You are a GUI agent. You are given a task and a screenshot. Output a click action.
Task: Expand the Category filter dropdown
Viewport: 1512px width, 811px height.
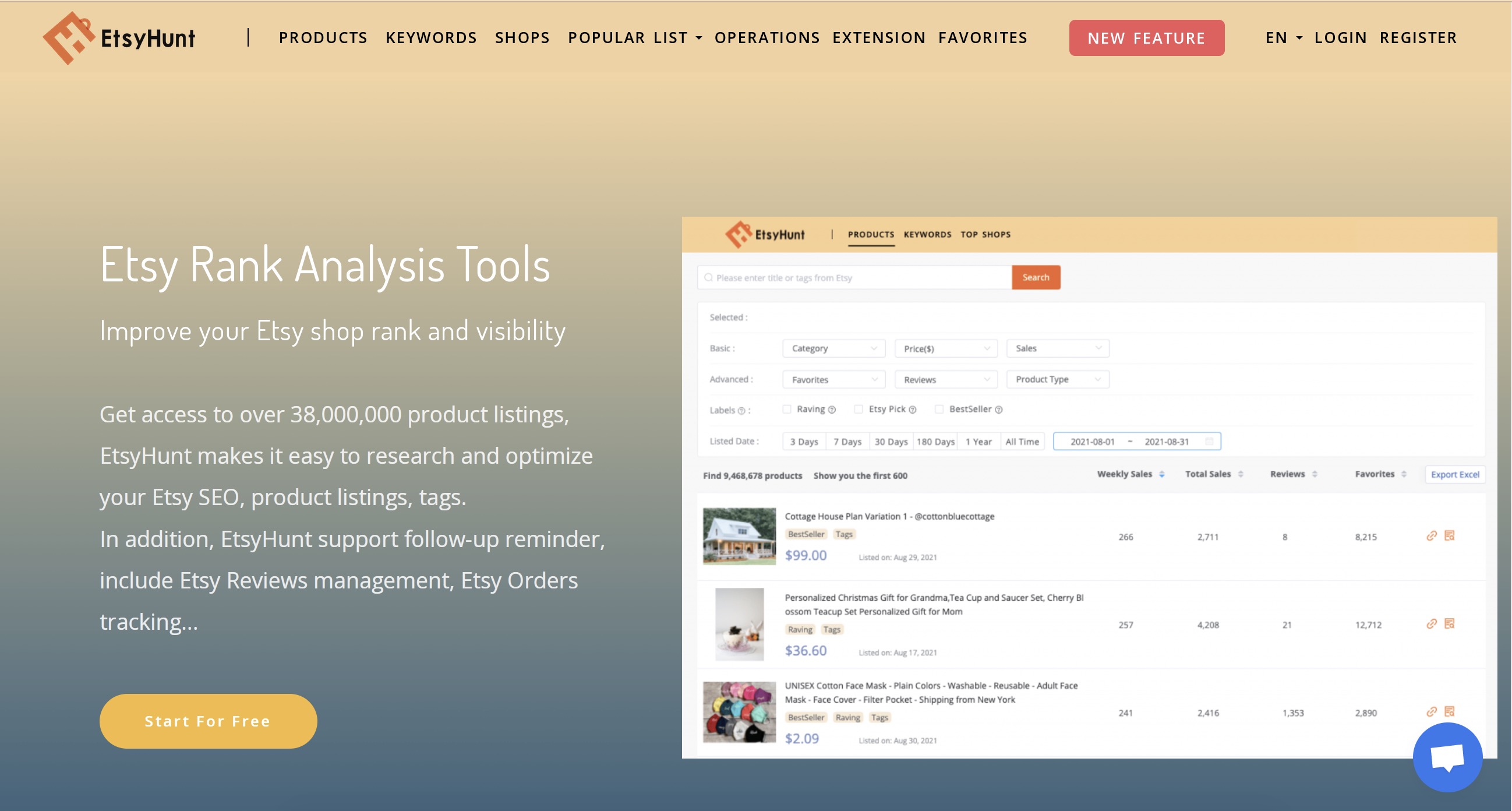833,349
